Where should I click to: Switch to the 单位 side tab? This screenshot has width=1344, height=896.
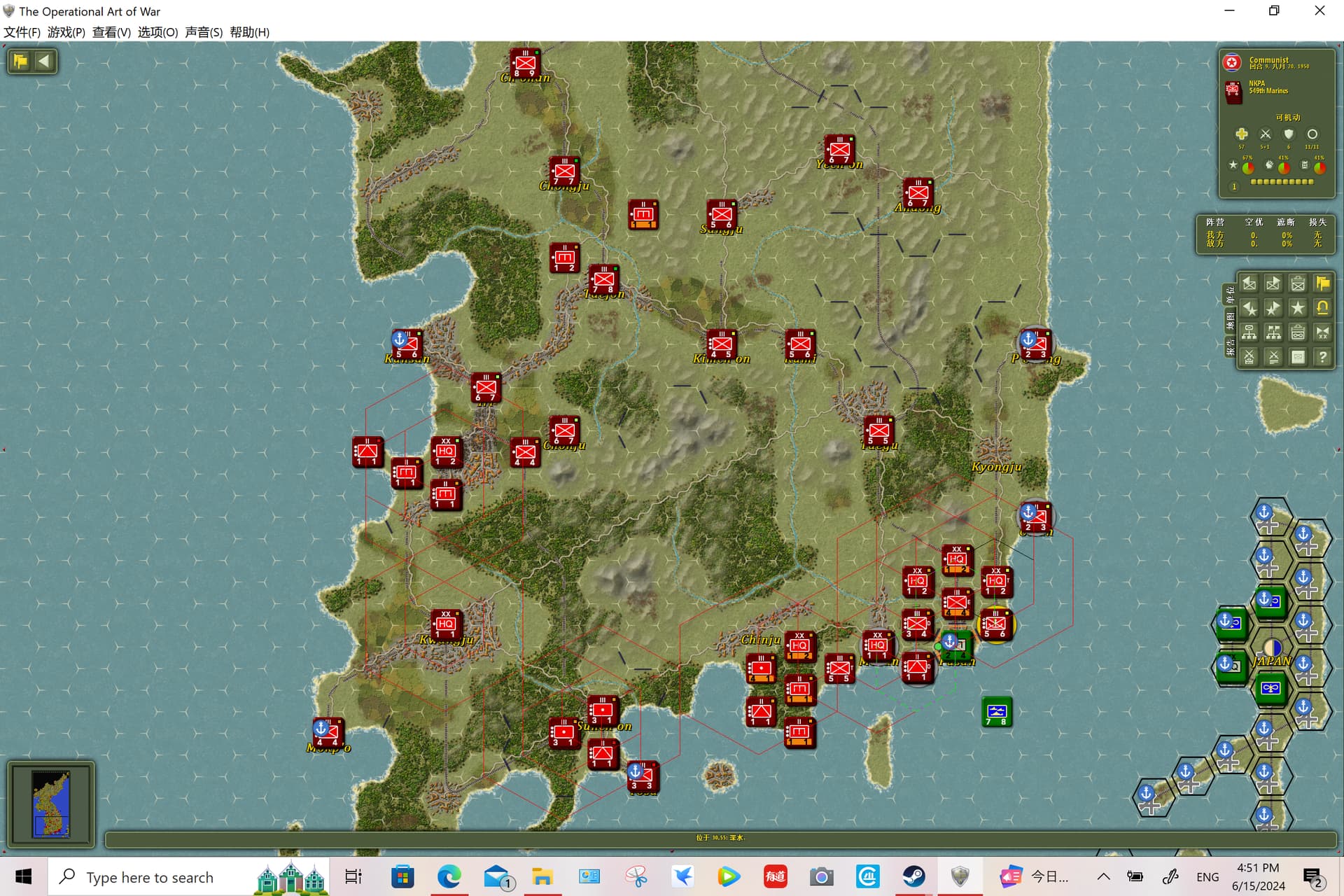pyautogui.click(x=1230, y=295)
